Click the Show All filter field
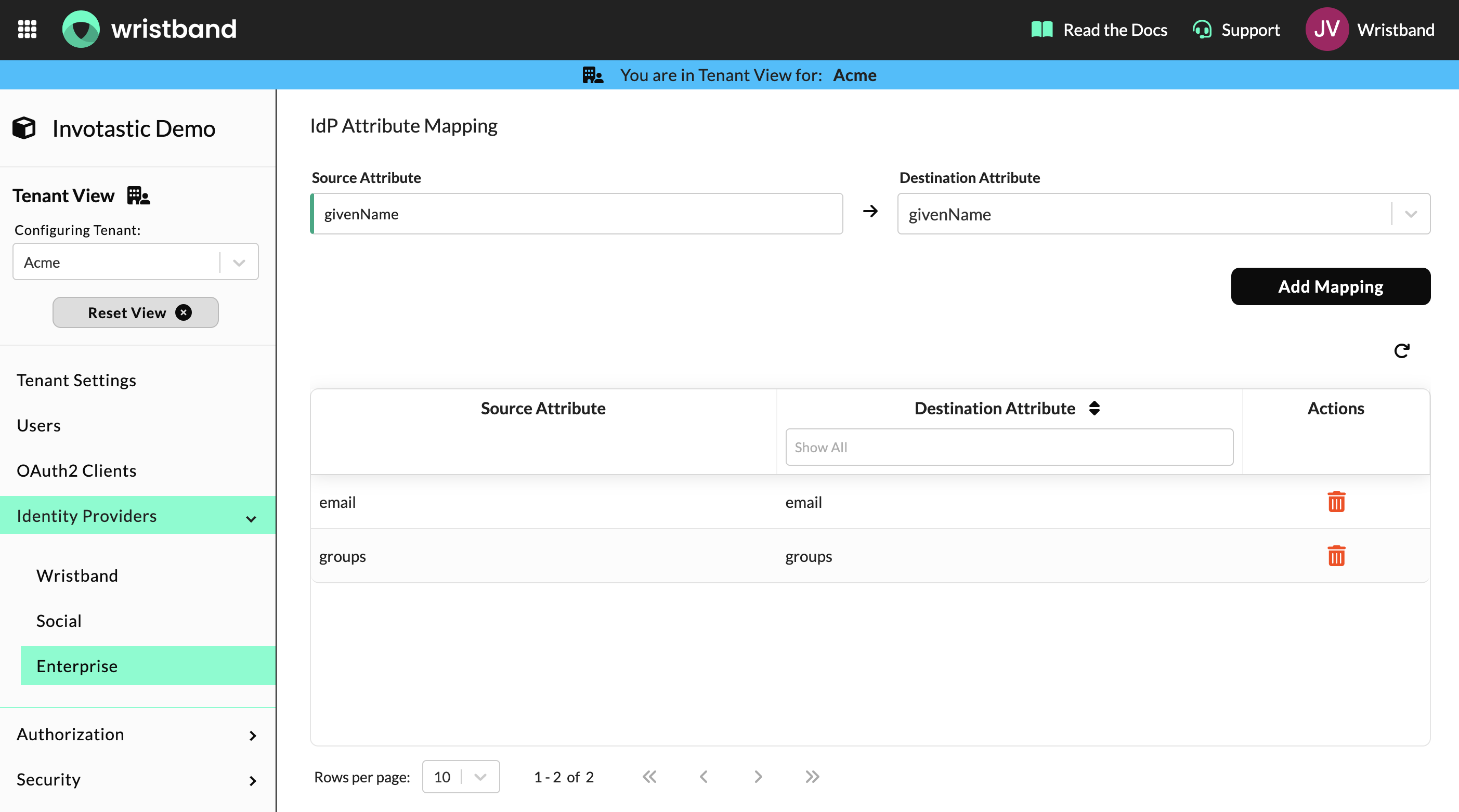The height and width of the screenshot is (812, 1459). (1009, 448)
